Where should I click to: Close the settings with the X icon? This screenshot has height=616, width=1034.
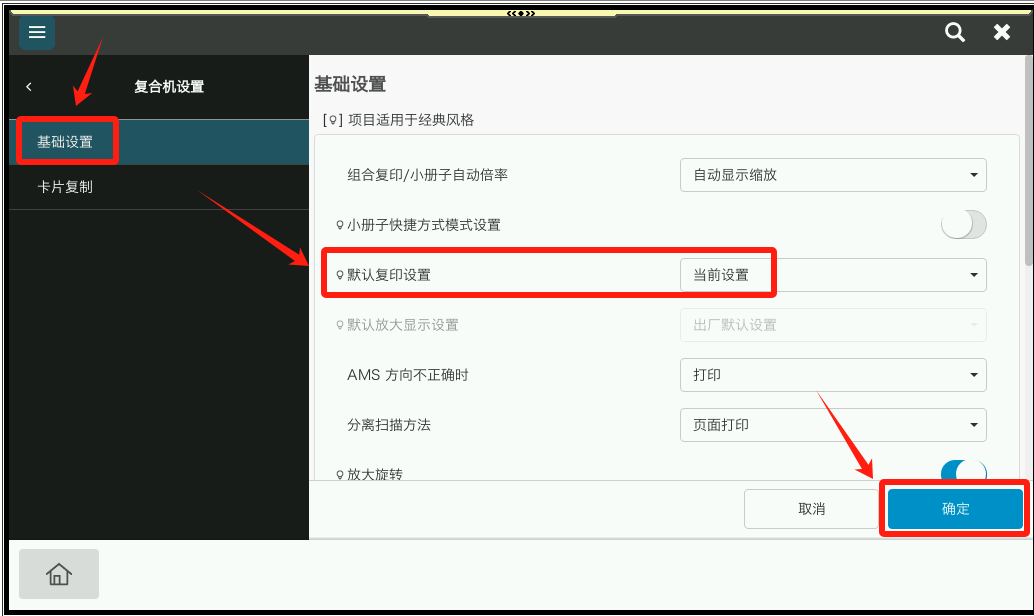coord(1002,32)
